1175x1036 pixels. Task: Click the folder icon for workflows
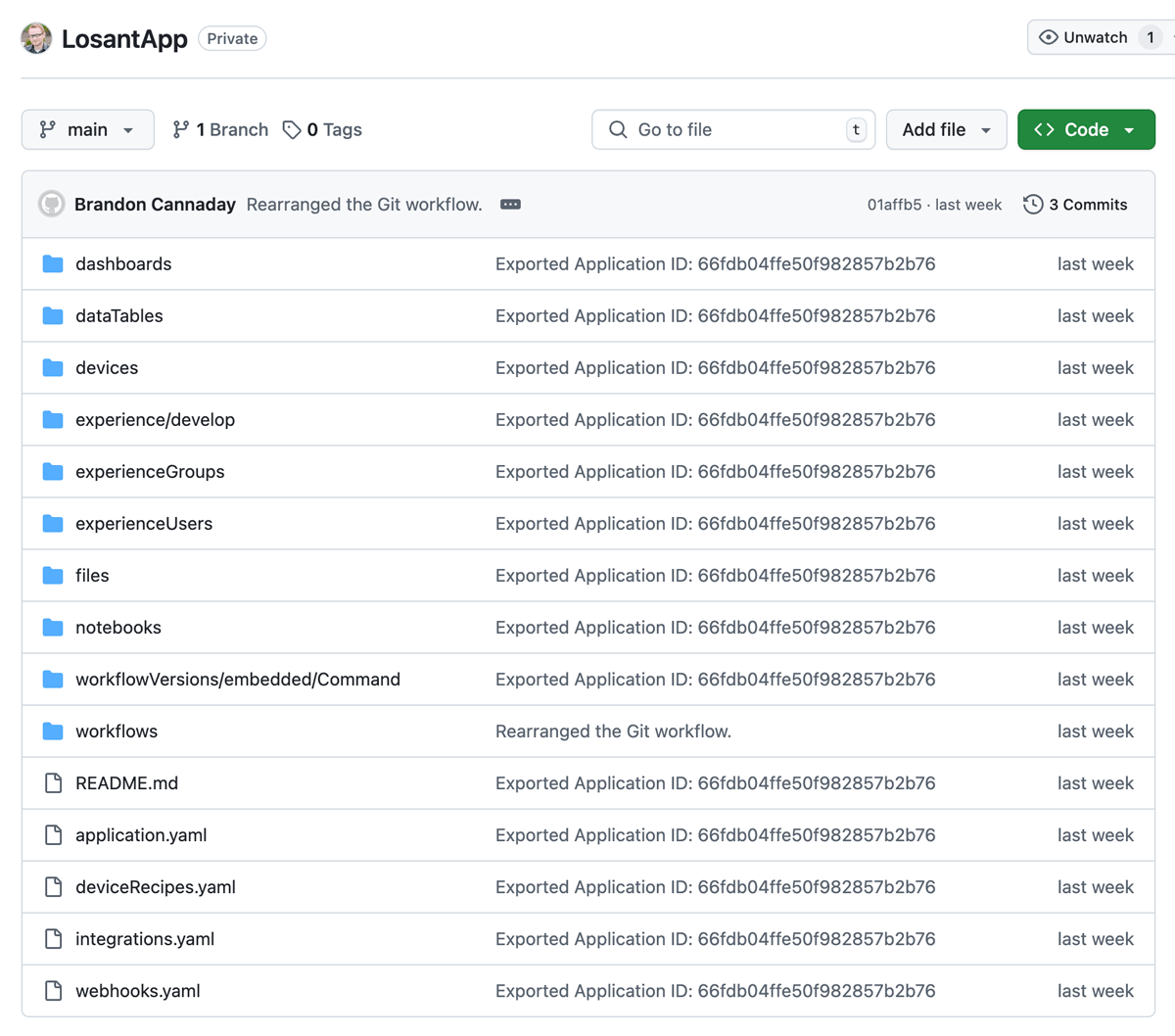click(53, 730)
